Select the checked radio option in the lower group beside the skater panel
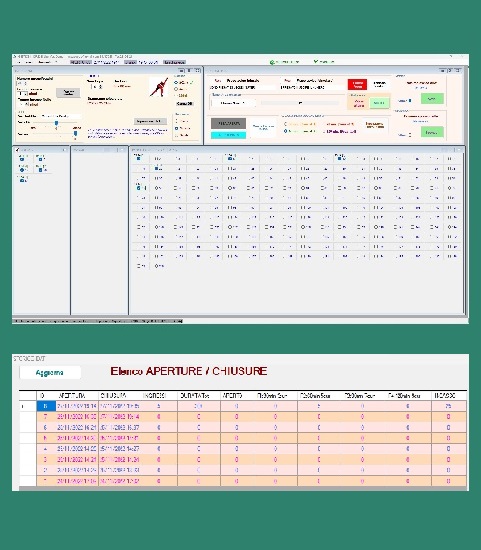Viewport: 481px width, 550px height. point(176,128)
